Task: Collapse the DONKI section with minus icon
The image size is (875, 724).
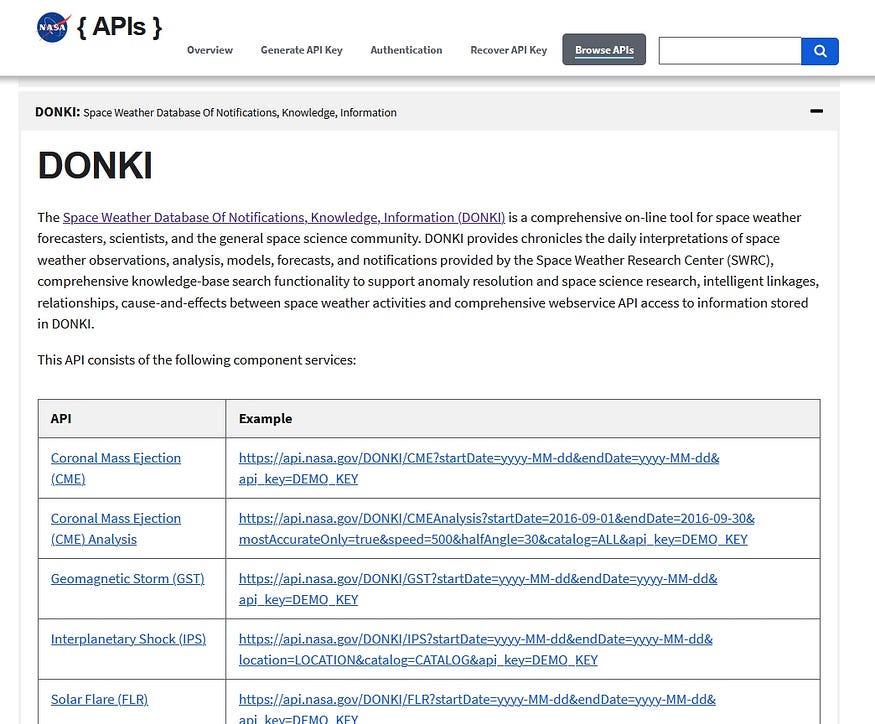Action: click(x=816, y=111)
